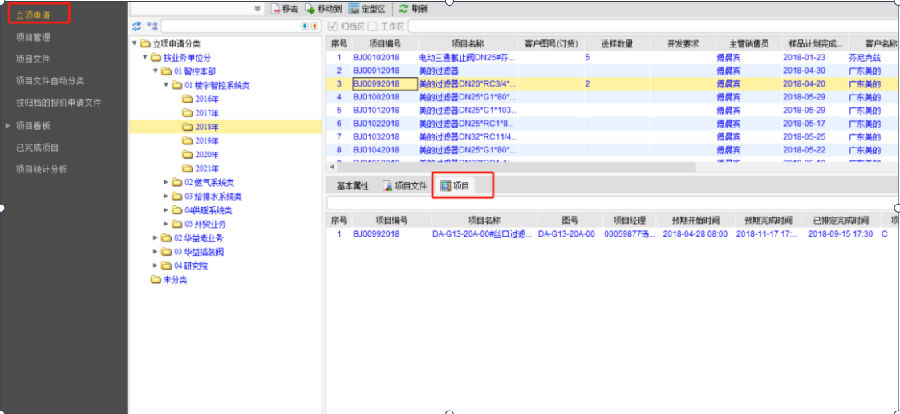
Task: Click the tree search input field
Action: [x=230, y=26]
